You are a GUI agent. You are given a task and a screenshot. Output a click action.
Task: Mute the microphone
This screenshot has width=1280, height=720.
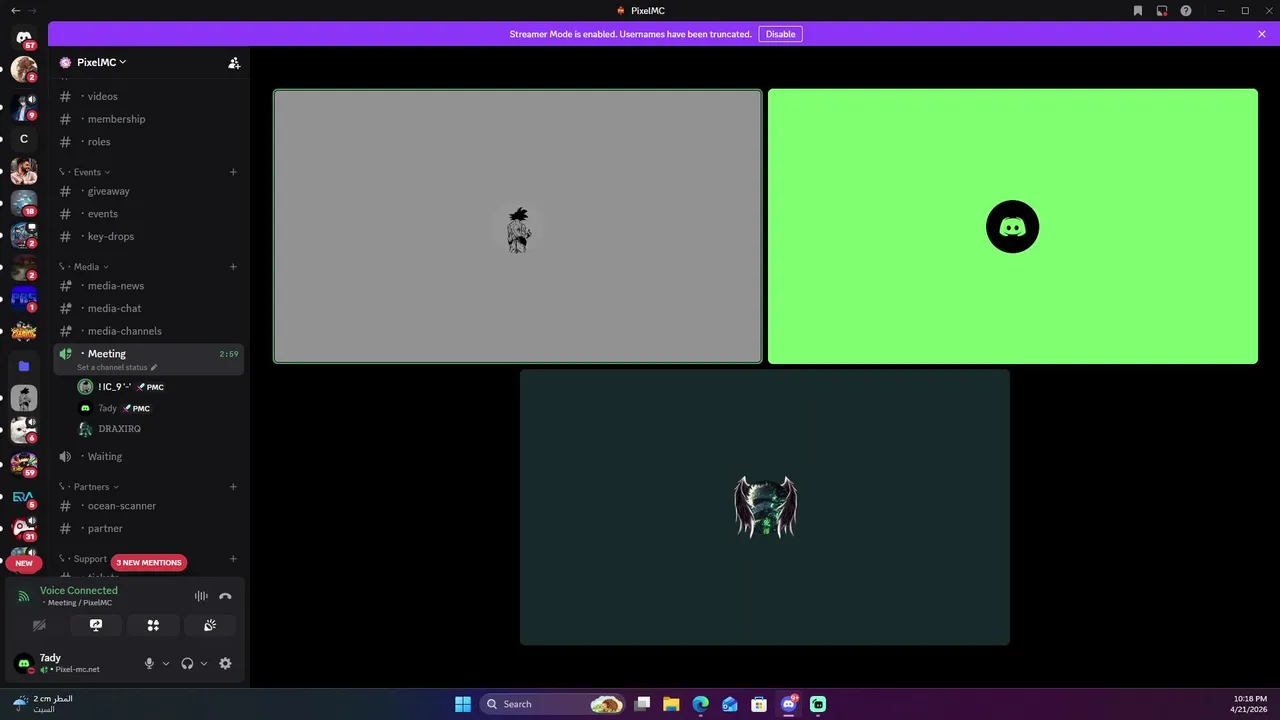coord(149,663)
